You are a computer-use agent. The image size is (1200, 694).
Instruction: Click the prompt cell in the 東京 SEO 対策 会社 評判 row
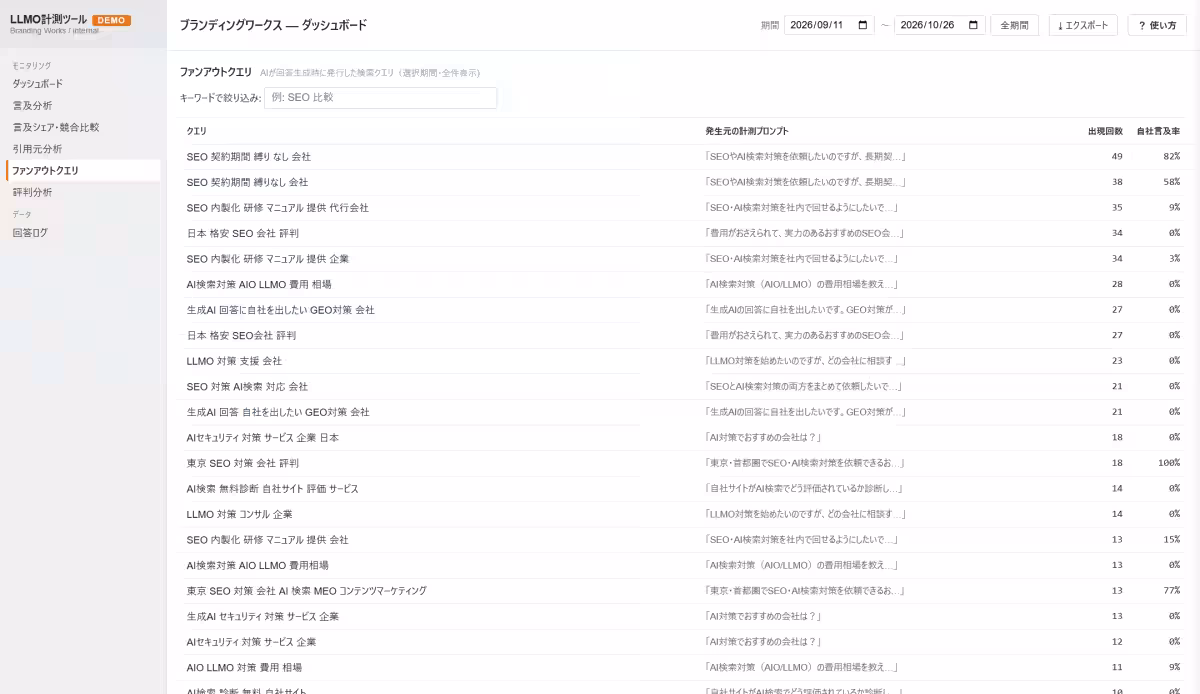click(x=804, y=463)
